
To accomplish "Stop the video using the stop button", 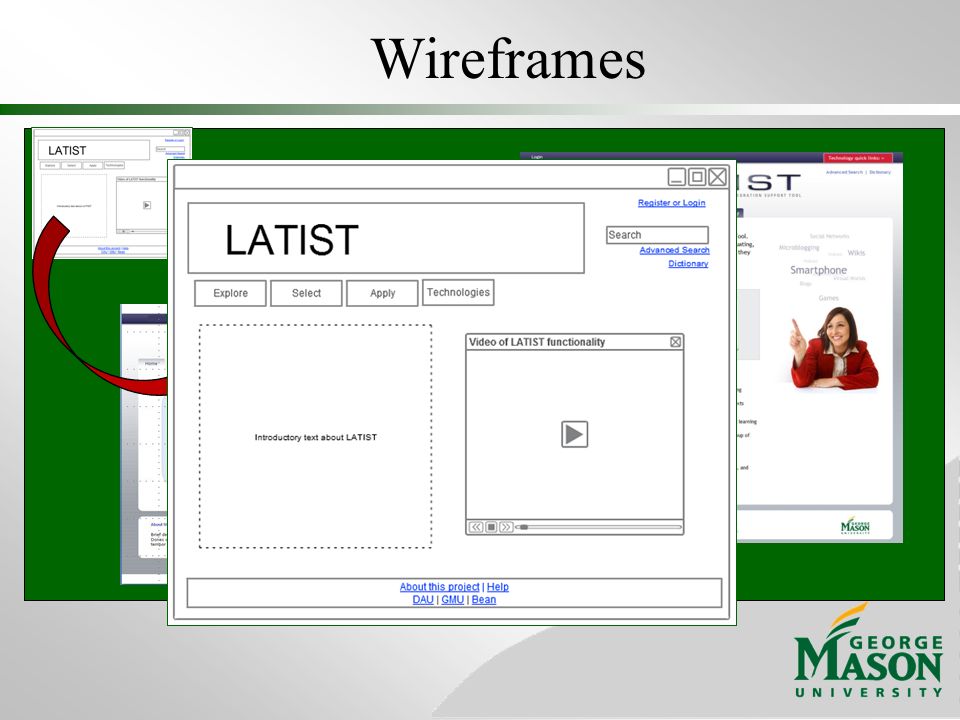I will (491, 527).
